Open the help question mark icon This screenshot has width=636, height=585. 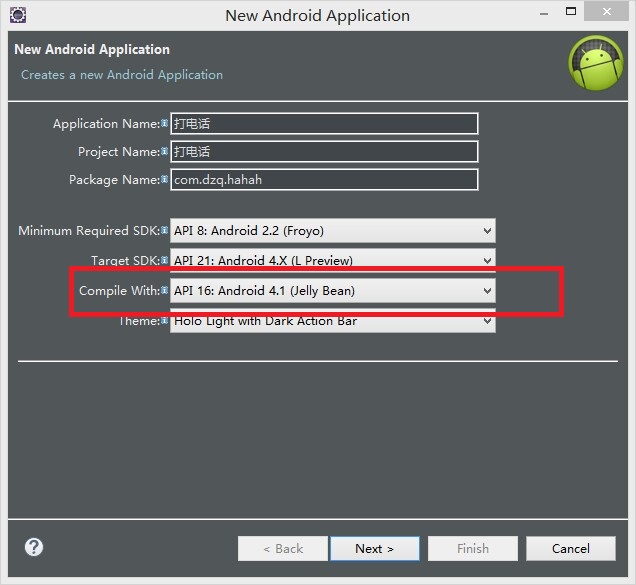(34, 547)
